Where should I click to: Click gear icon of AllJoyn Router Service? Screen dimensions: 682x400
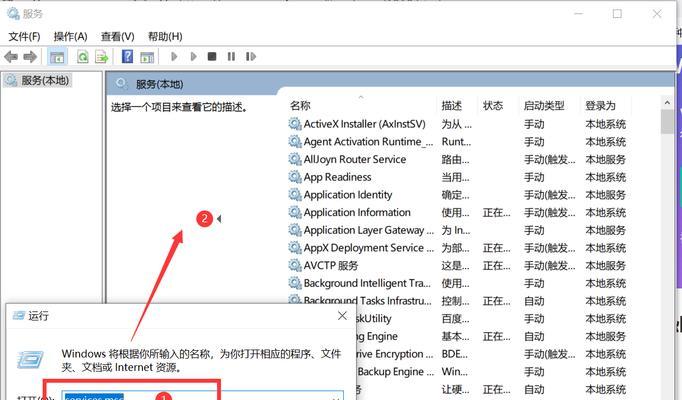tap(295, 159)
